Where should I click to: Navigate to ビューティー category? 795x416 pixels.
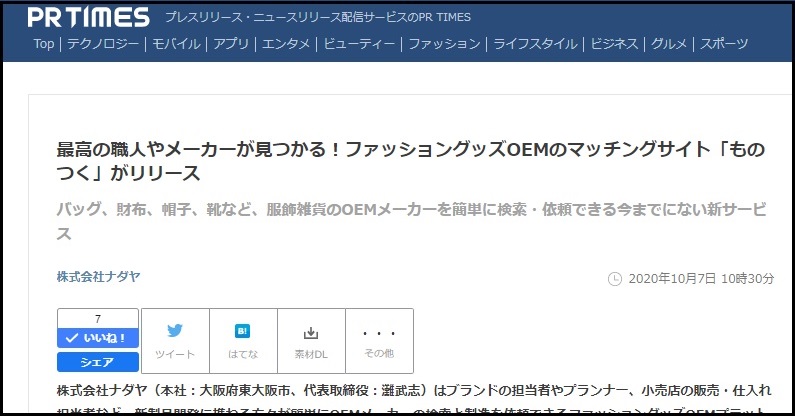(x=359, y=44)
